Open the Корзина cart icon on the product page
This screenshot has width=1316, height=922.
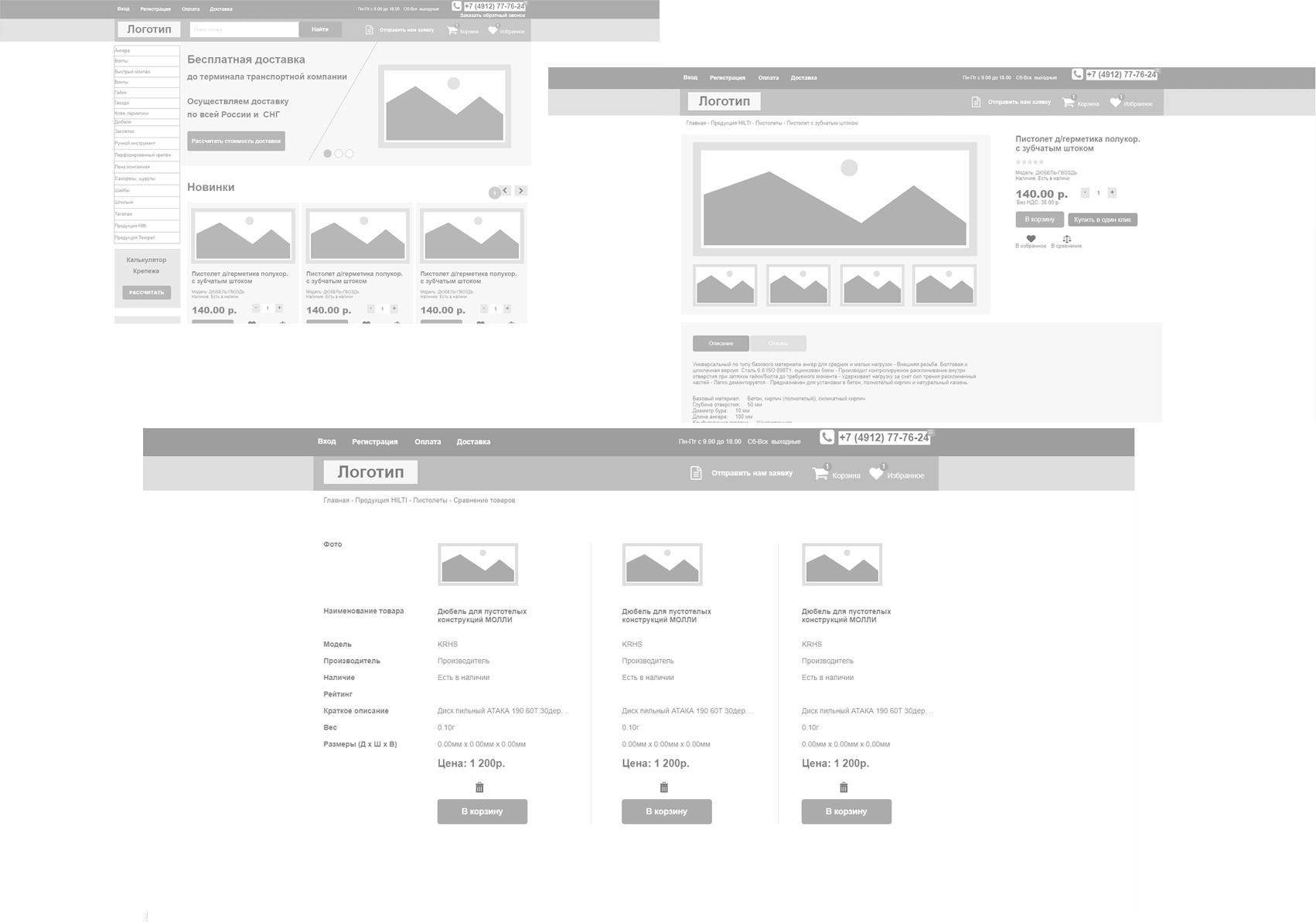pyautogui.click(x=1069, y=102)
